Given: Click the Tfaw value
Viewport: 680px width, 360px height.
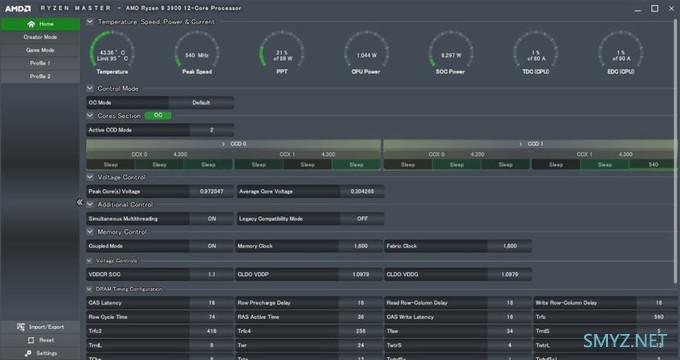Looking at the screenshot, I should (510, 331).
